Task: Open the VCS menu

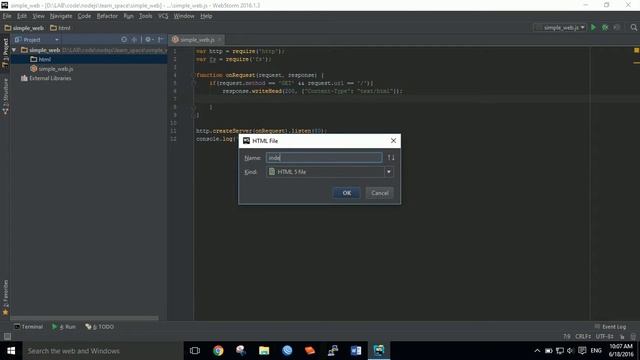Action: (163, 16)
